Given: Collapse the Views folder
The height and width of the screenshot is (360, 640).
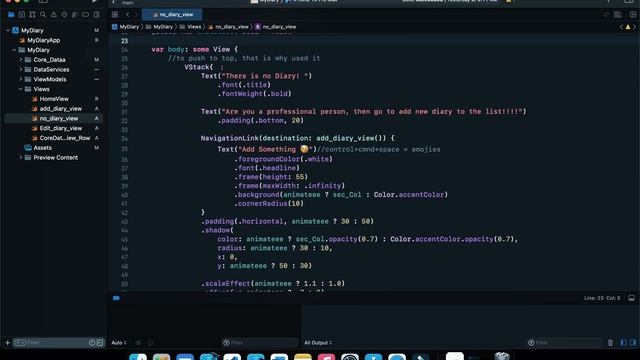Looking at the screenshot, I should point(21,89).
